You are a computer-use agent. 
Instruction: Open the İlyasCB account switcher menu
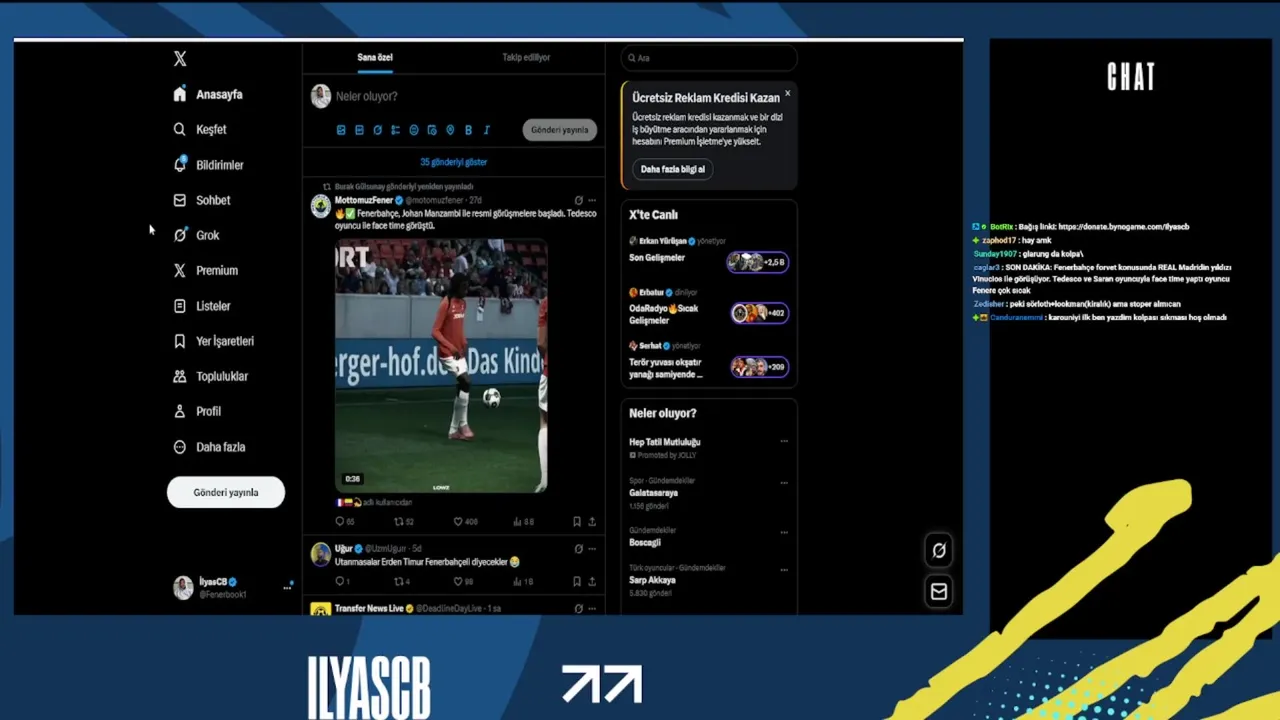click(x=232, y=587)
